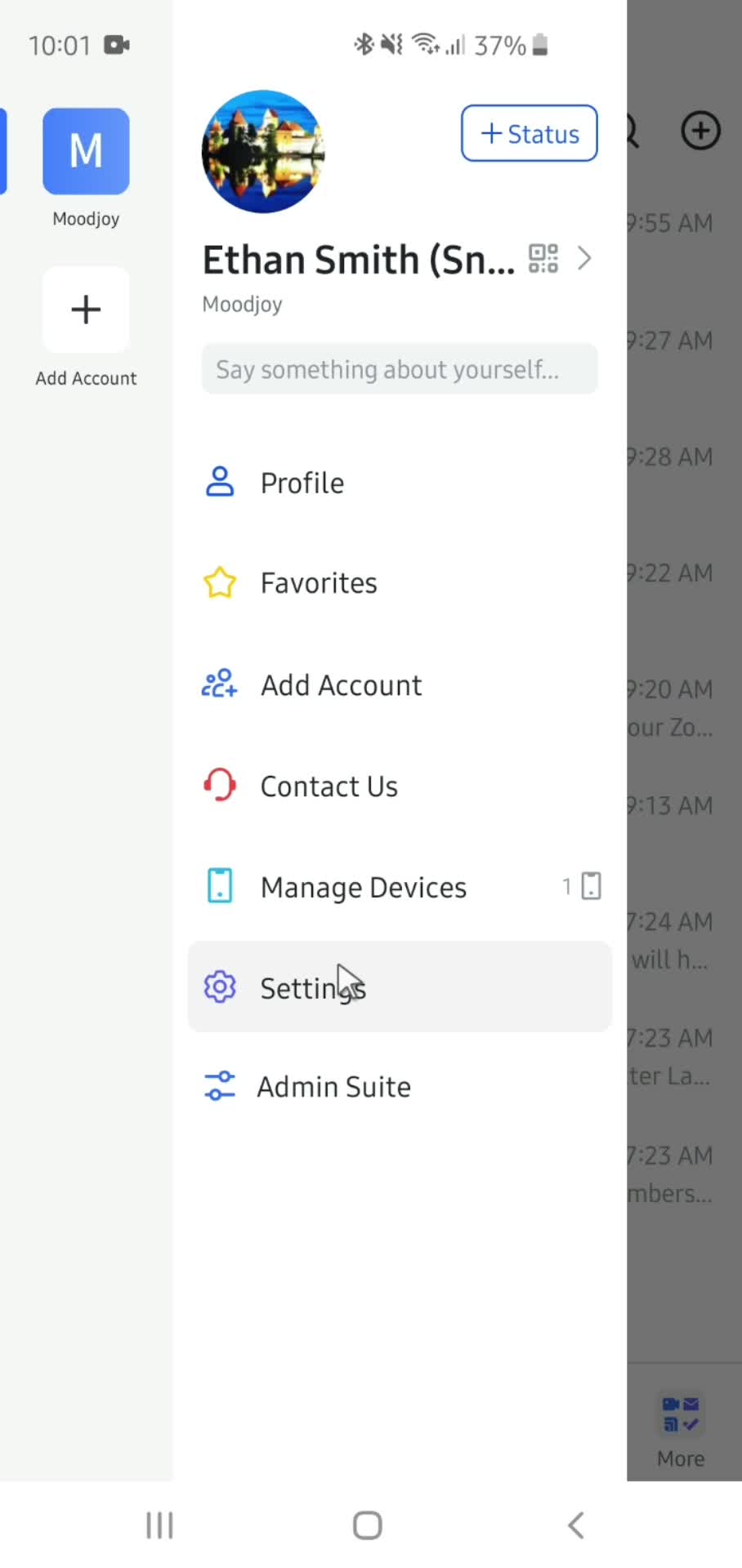Open the Admin Suite menu entry
742x1568 pixels.
pos(400,1087)
